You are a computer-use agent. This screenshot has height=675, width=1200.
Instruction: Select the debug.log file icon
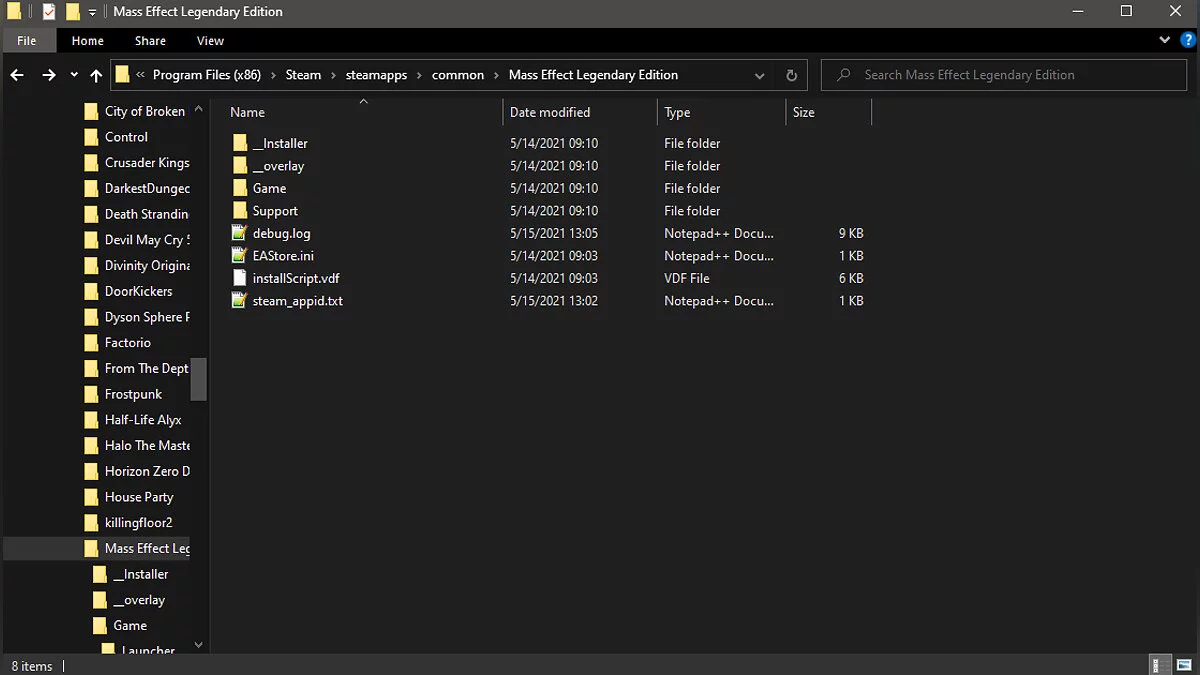click(239, 233)
